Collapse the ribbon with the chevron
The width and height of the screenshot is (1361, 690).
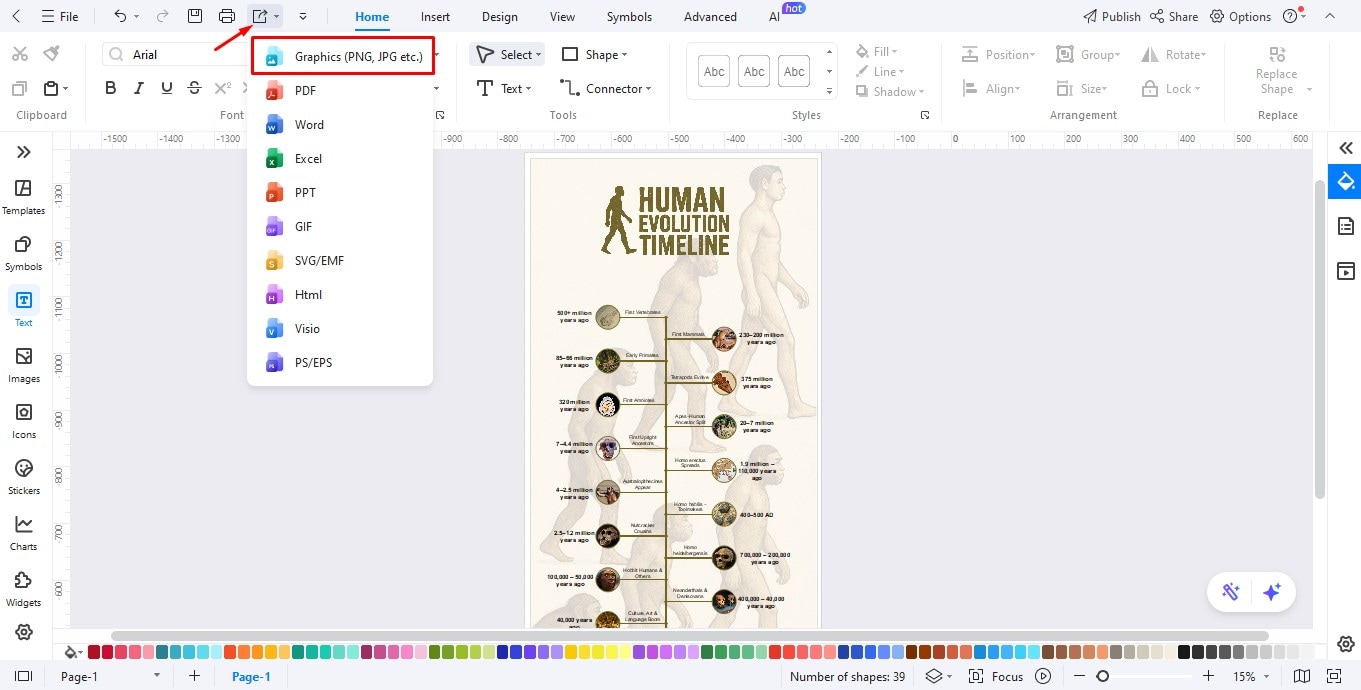(x=1329, y=16)
